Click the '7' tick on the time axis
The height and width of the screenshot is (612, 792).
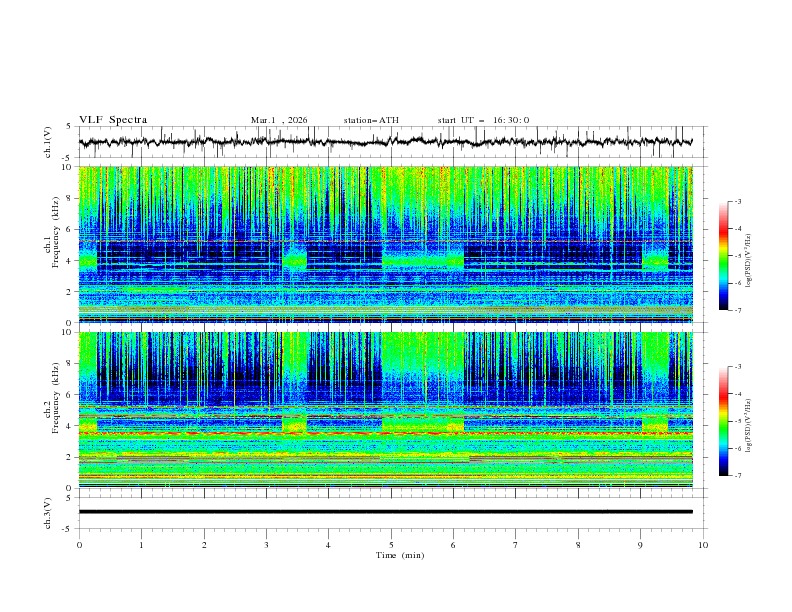(x=516, y=545)
